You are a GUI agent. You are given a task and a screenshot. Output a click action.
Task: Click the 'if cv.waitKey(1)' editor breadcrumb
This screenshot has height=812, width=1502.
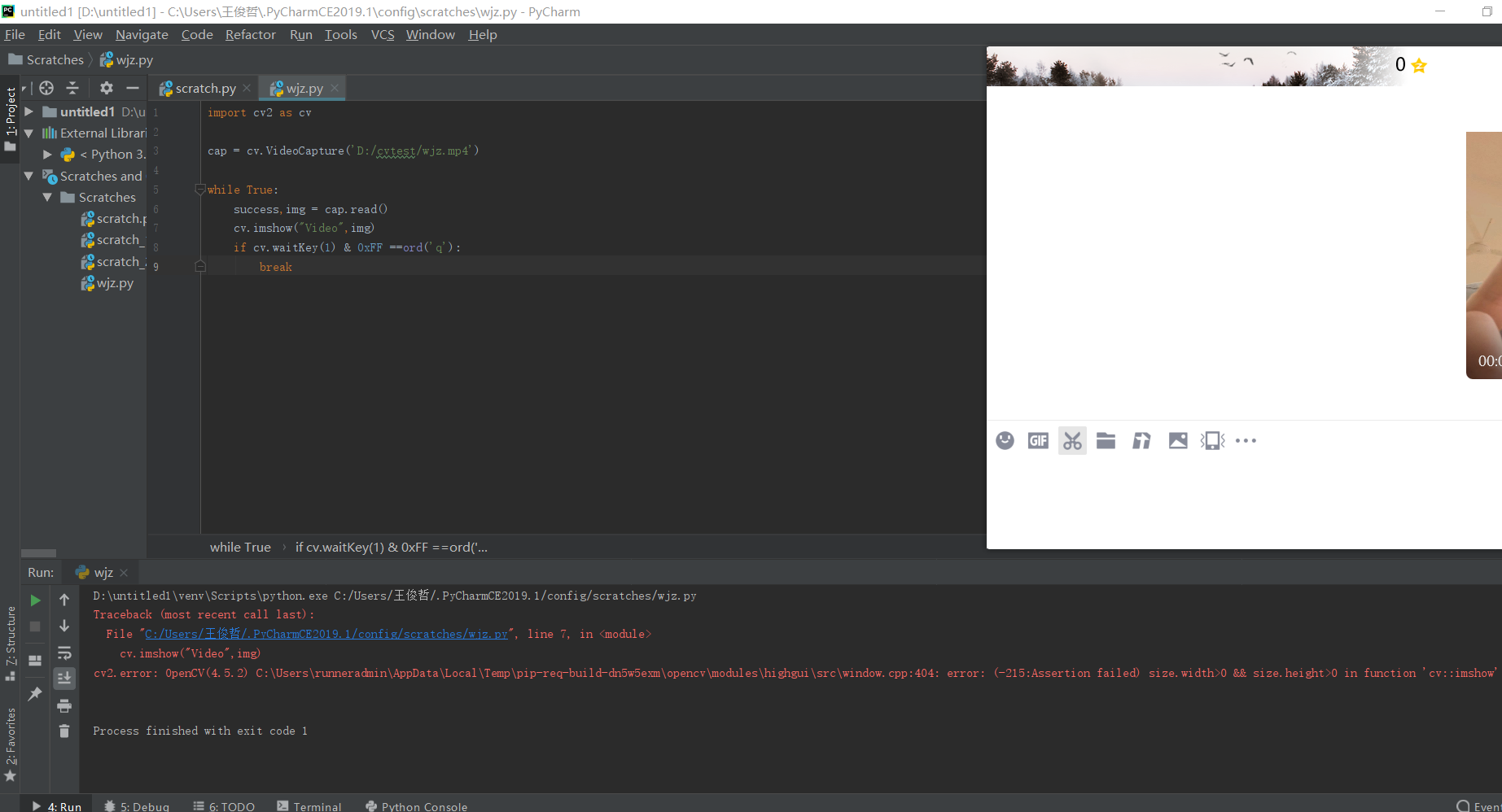click(x=391, y=547)
